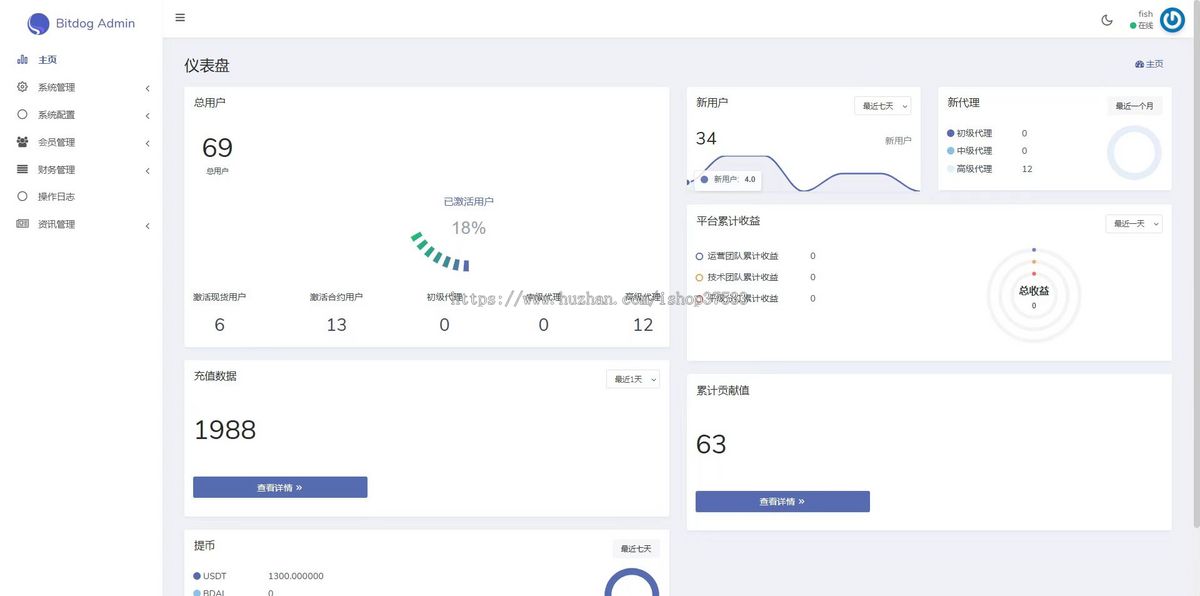Open 新代理 最近一个月 dropdown

point(1134,106)
